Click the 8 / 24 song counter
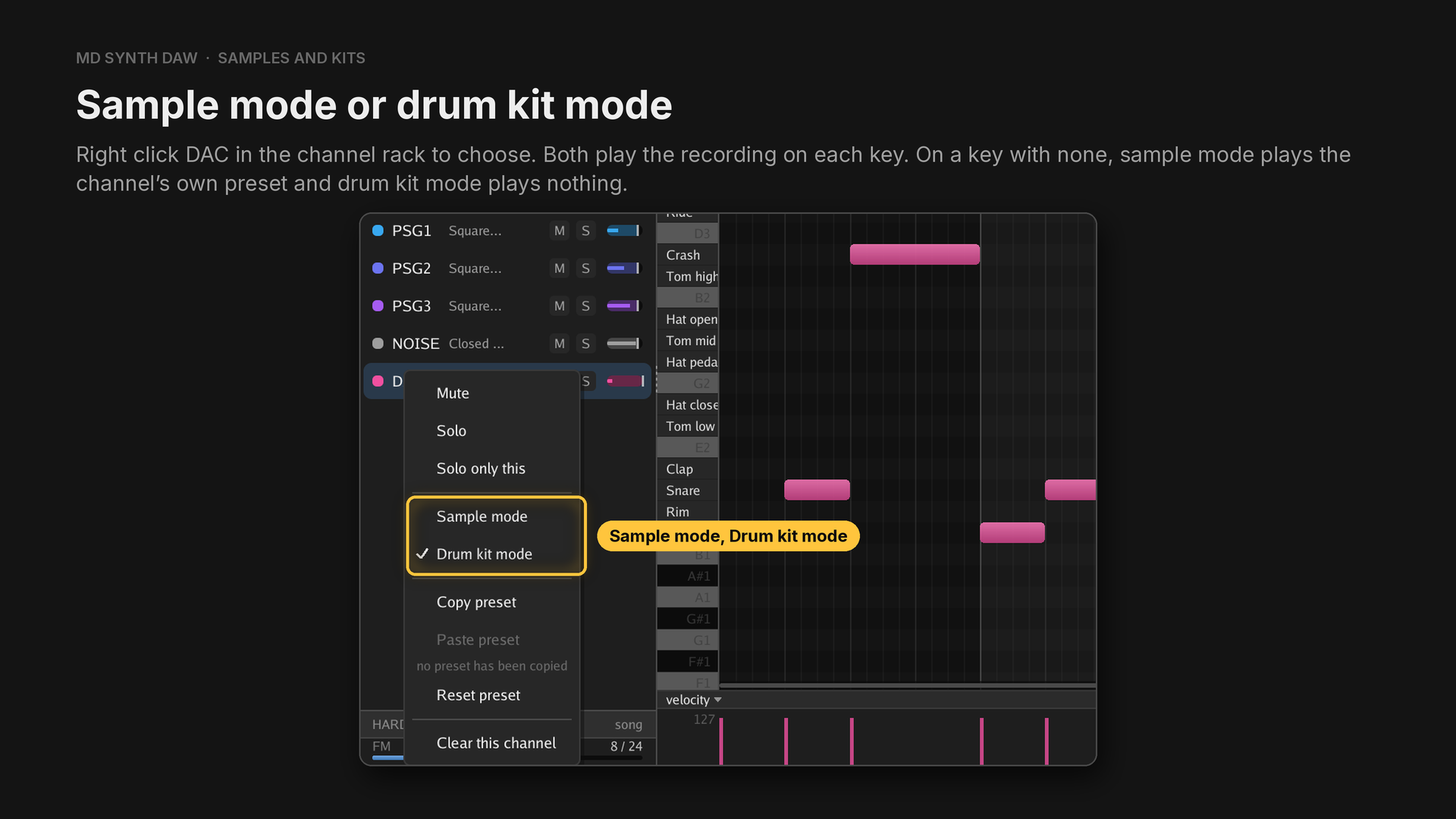1456x819 pixels. (626, 746)
